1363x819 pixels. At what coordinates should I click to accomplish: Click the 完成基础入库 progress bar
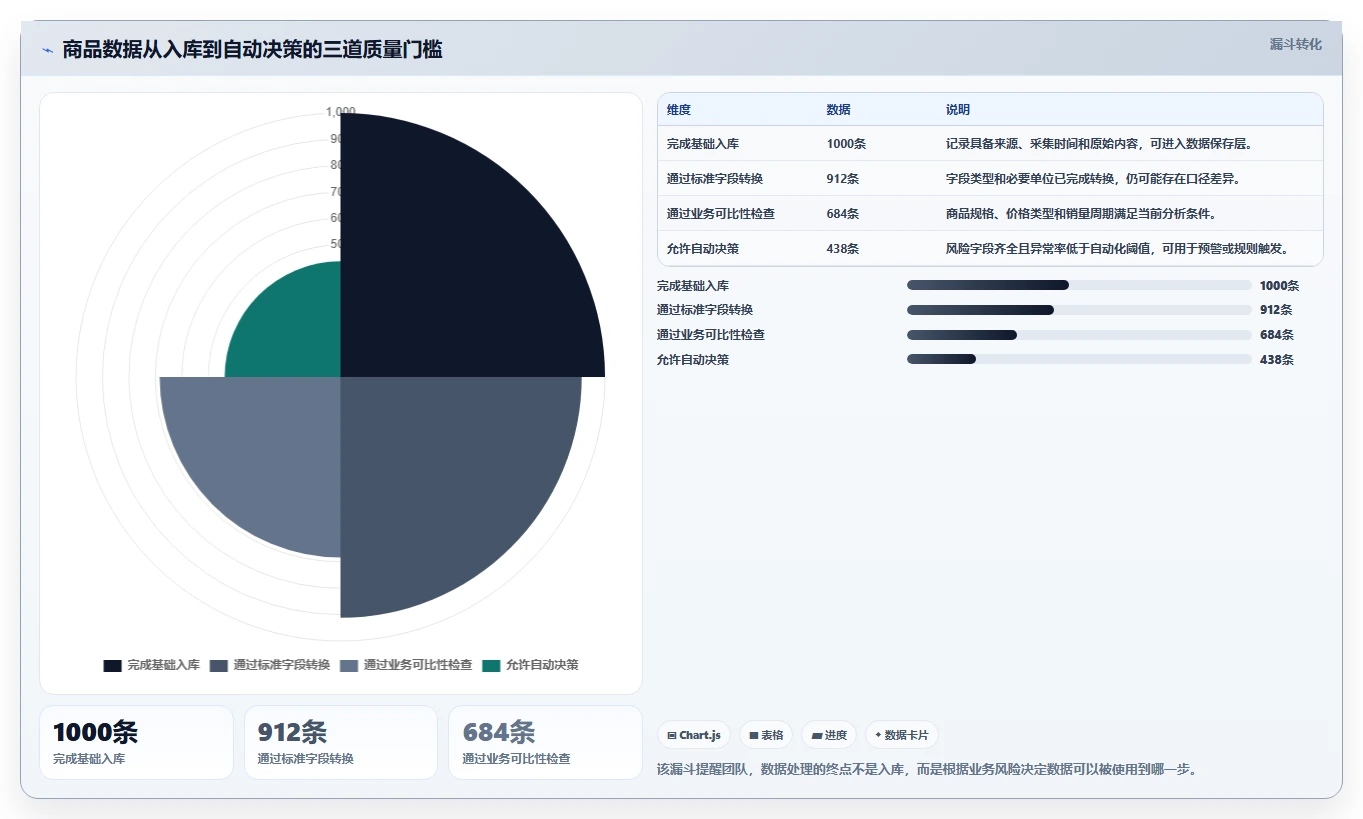point(1079,285)
